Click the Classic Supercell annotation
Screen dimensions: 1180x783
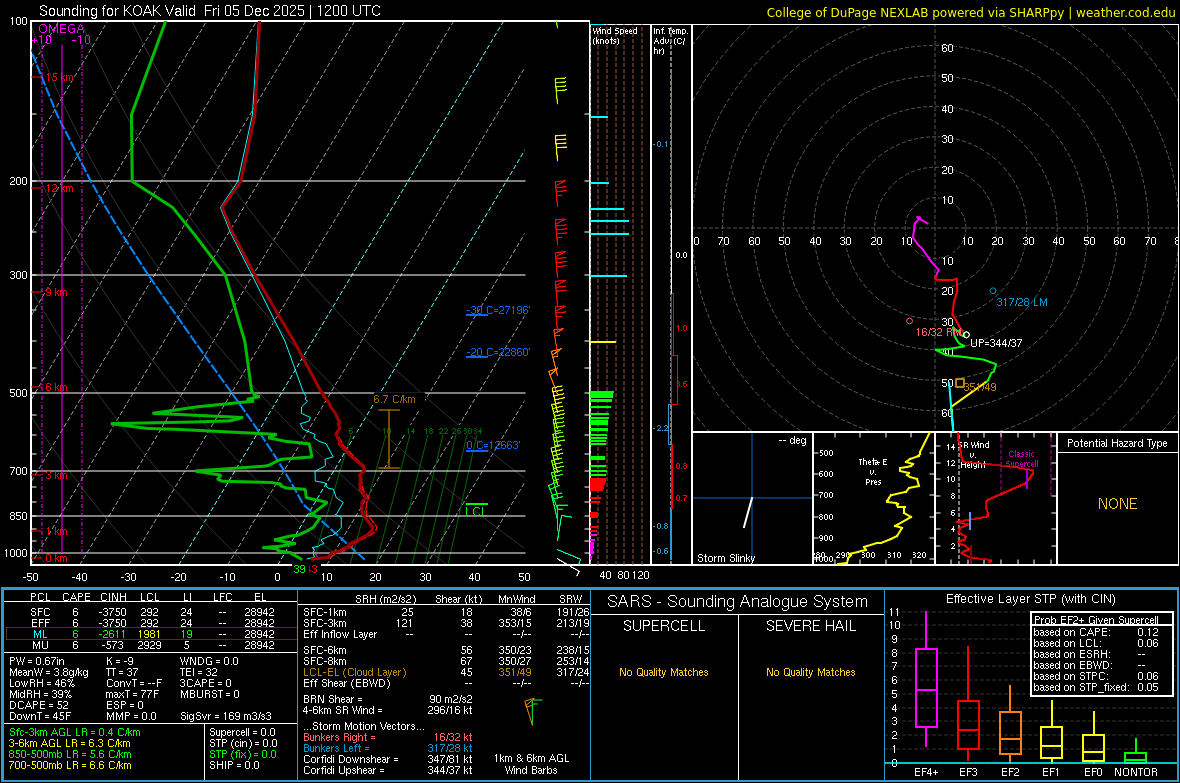click(1022, 459)
